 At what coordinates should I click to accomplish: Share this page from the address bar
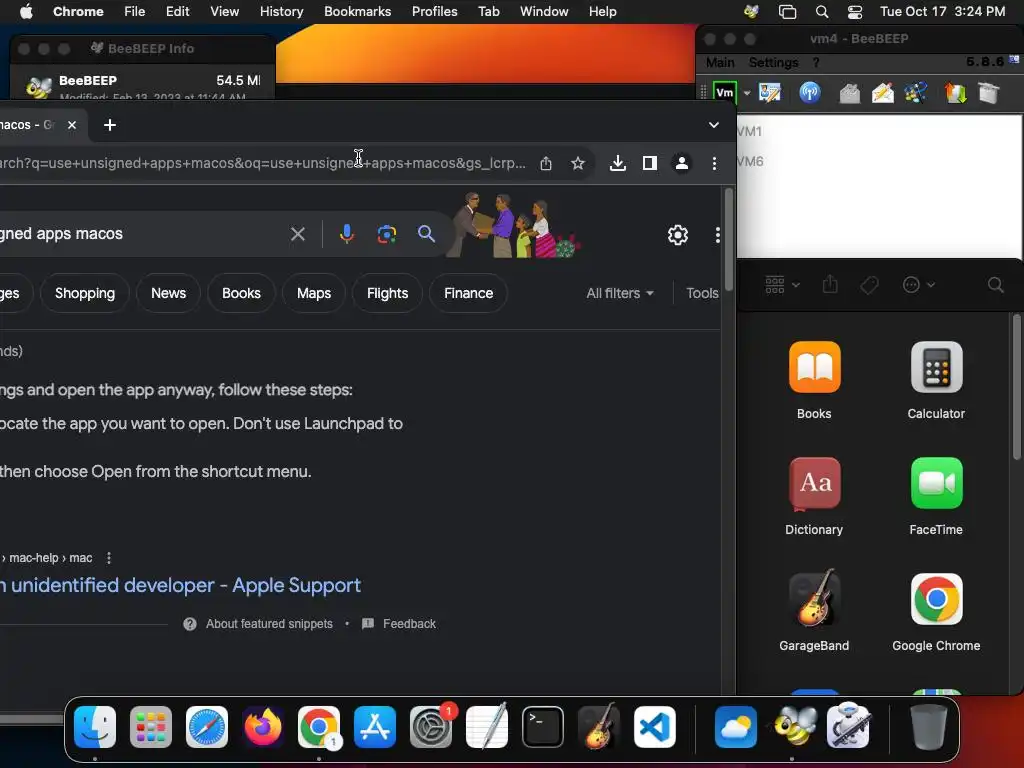[x=546, y=163]
